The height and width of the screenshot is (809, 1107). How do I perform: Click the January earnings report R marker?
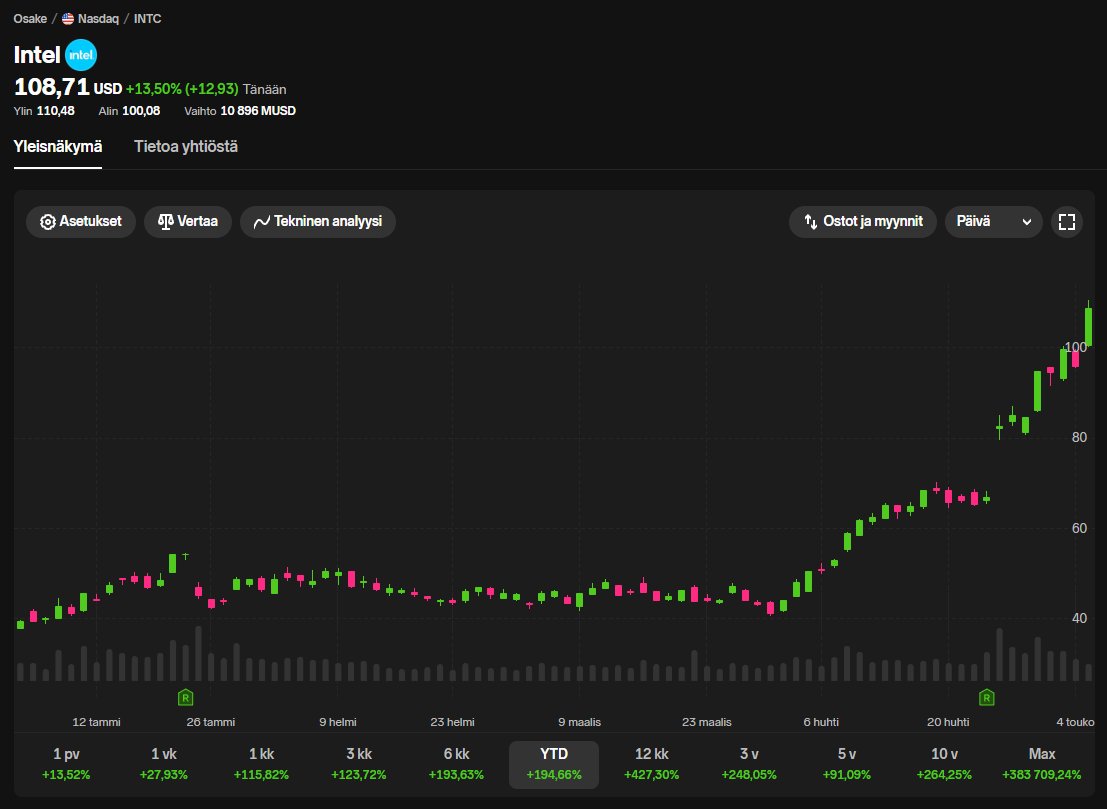185,697
